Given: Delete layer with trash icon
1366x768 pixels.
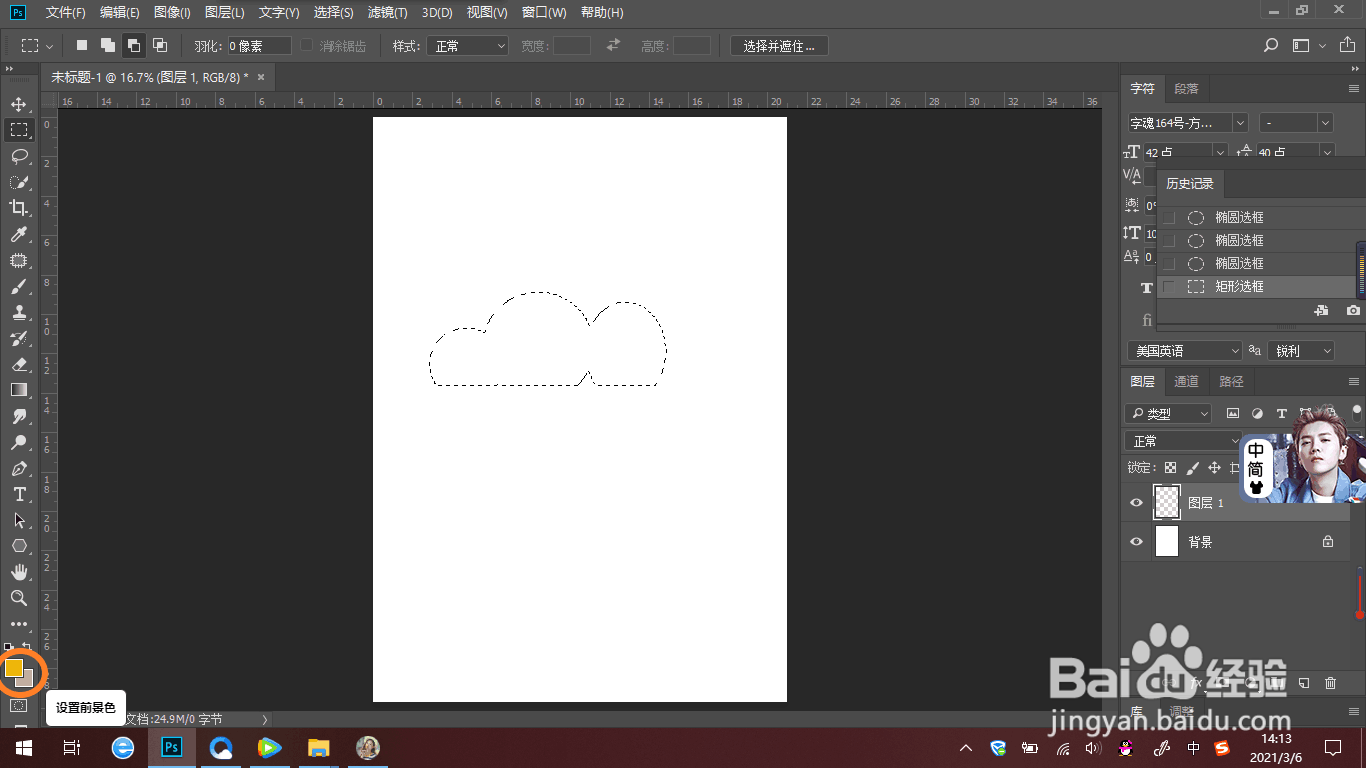Looking at the screenshot, I should 1330,683.
